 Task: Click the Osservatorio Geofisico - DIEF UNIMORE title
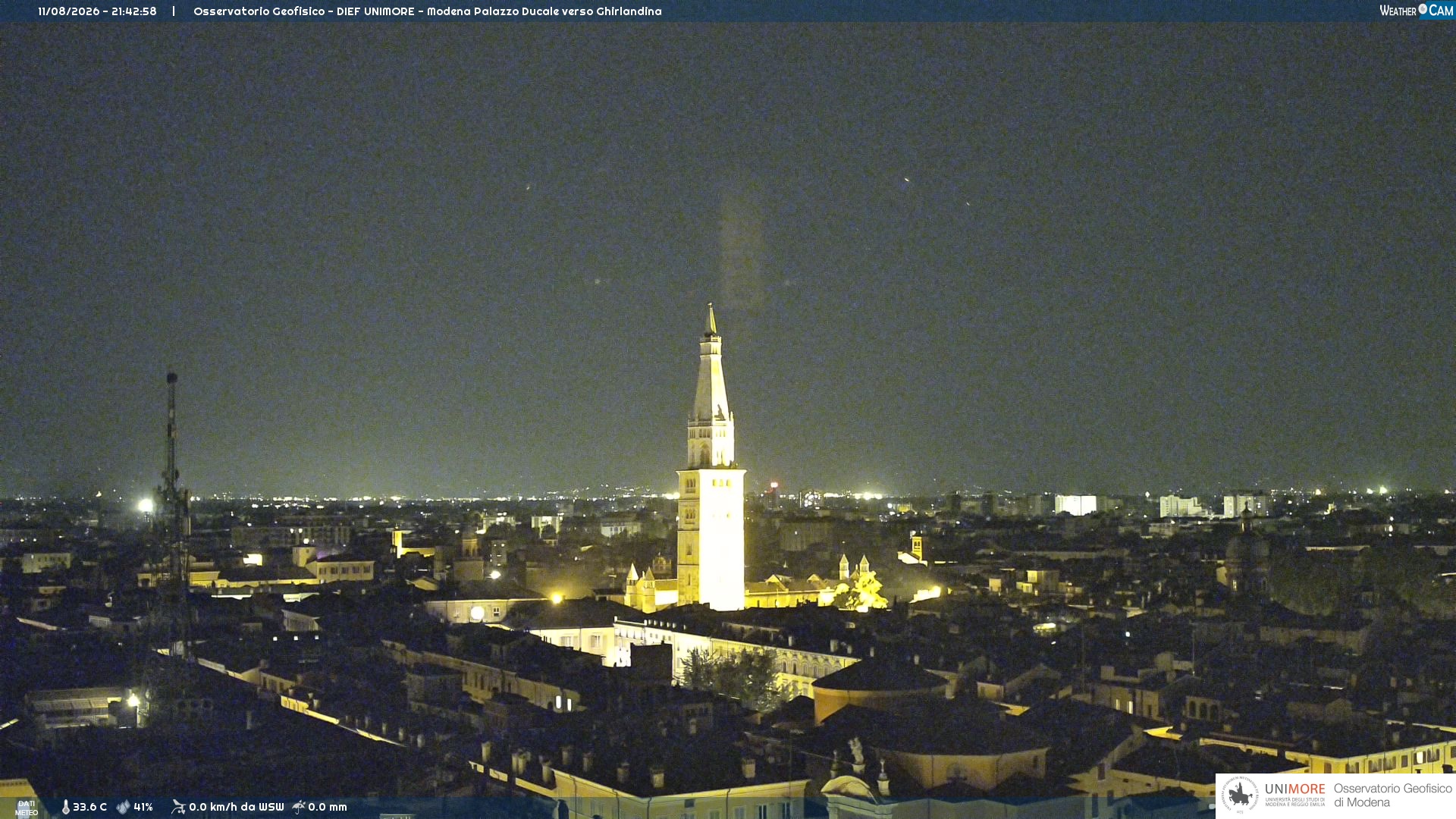428,11
